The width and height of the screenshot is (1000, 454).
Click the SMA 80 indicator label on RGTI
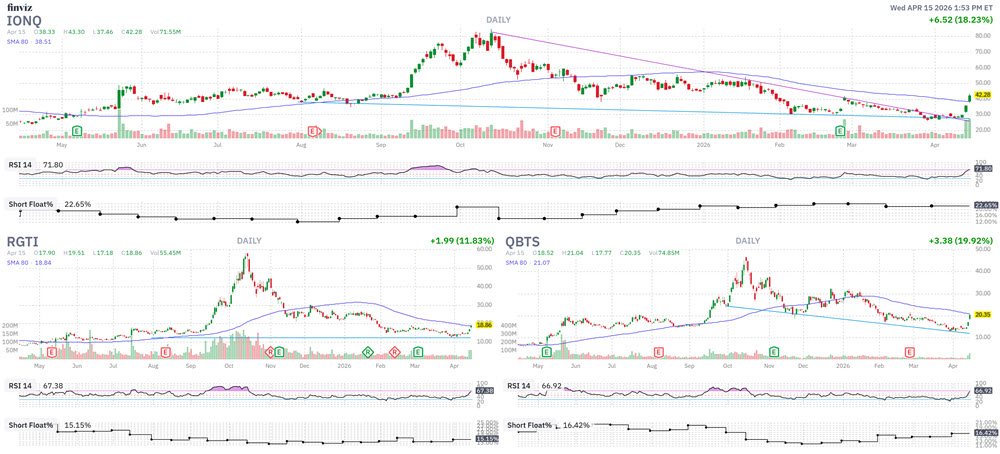tap(21, 263)
